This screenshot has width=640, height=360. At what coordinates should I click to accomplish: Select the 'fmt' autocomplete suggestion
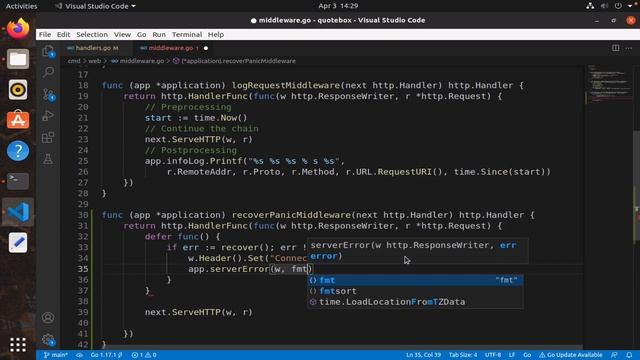tap(415, 280)
